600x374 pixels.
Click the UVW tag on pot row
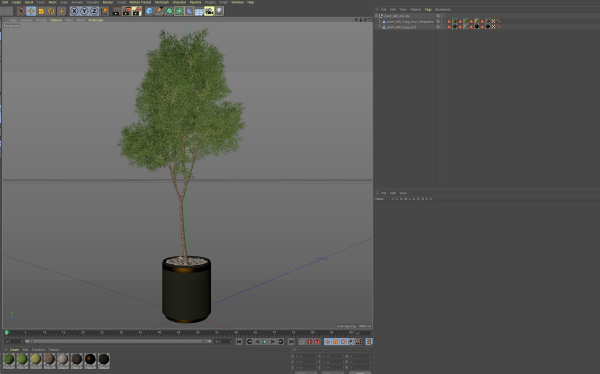pos(493,27)
